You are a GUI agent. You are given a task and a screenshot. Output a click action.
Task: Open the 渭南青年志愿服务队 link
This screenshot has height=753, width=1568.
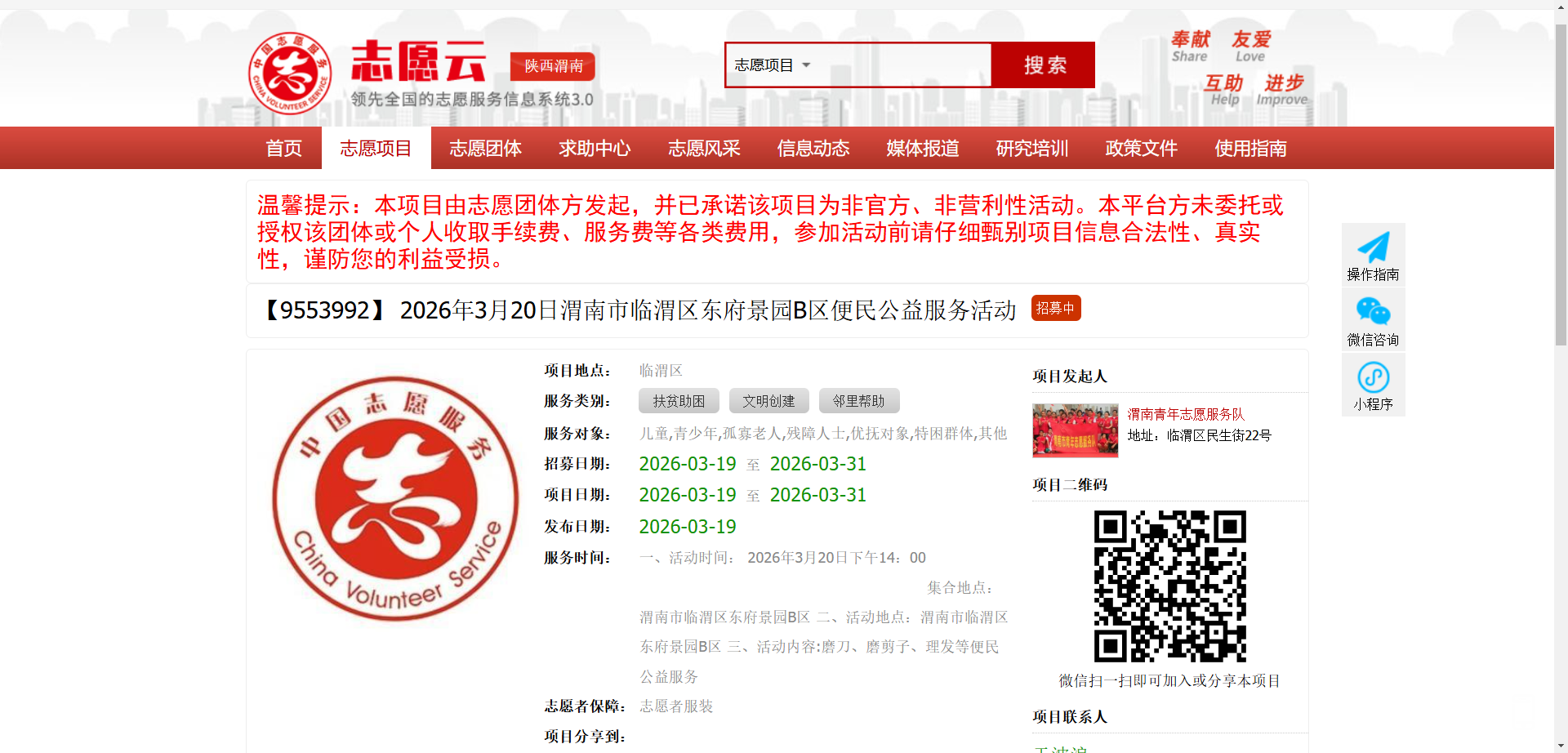[x=1186, y=414]
